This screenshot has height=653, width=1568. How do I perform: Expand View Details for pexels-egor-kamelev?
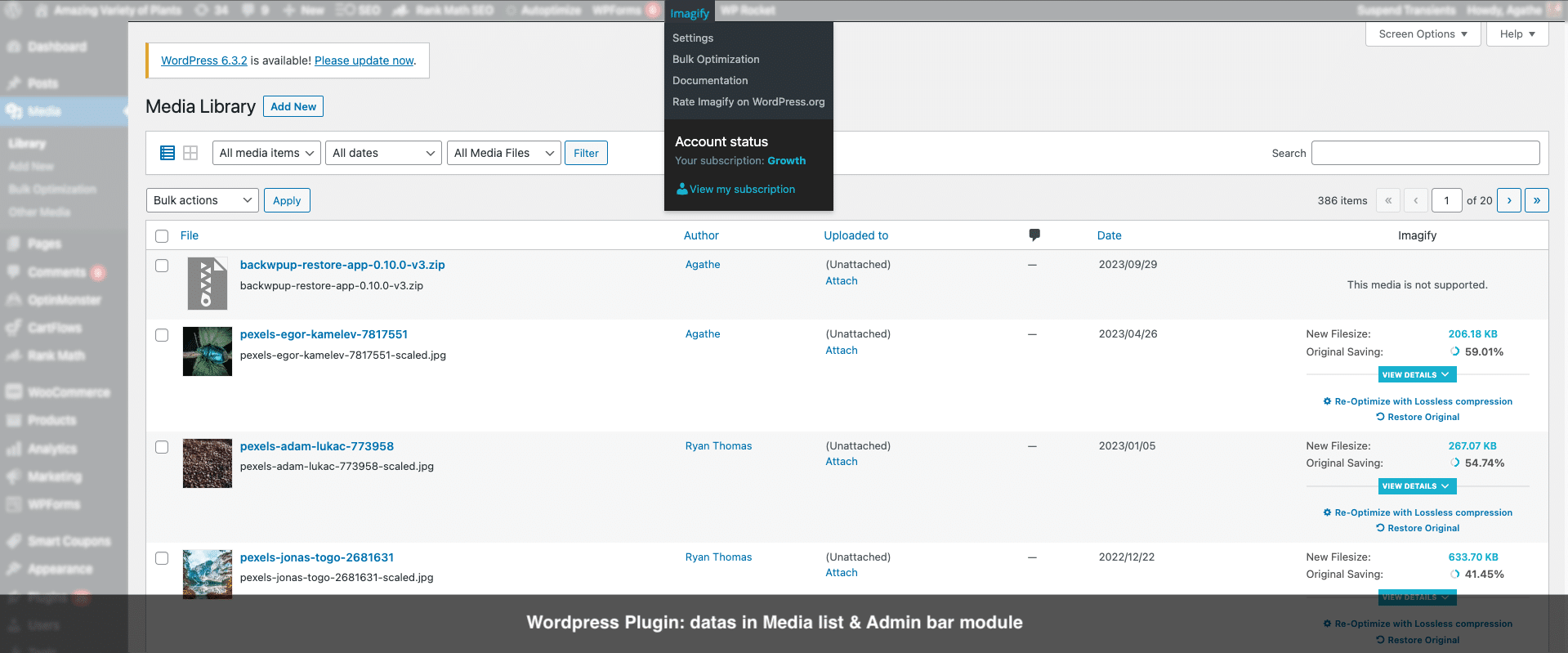[1417, 374]
